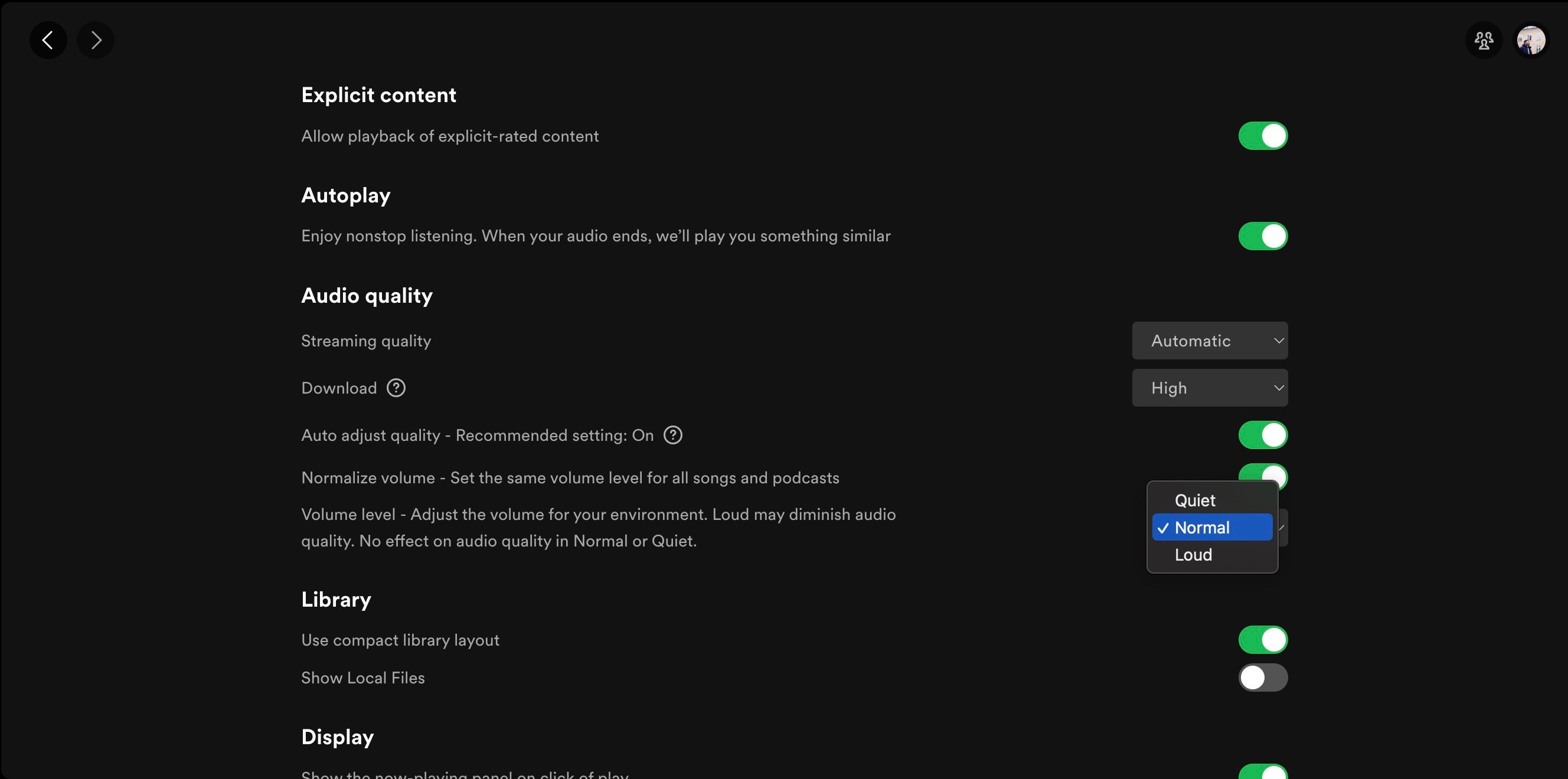Open Download quality High dropdown
The width and height of the screenshot is (1568, 779).
pyautogui.click(x=1209, y=388)
